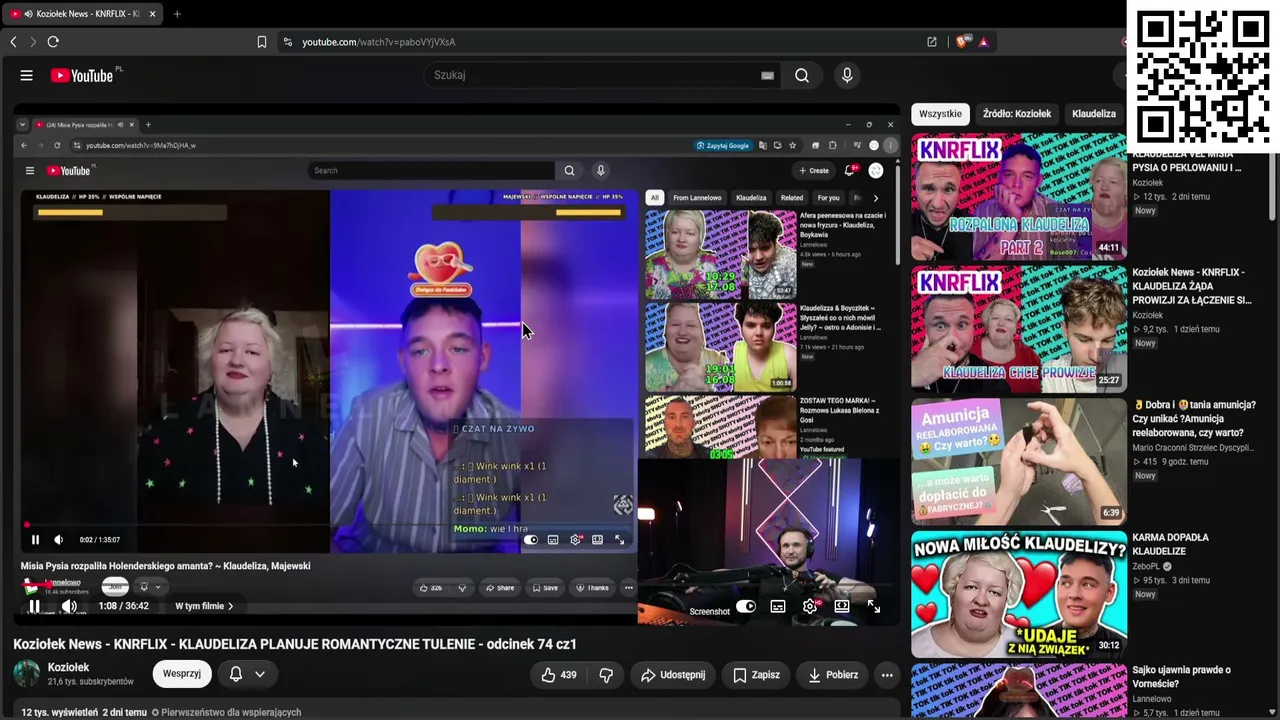Open the Brave Shields lion icon
Image resolution: width=1280 pixels, height=720 pixels.
[x=962, y=42]
